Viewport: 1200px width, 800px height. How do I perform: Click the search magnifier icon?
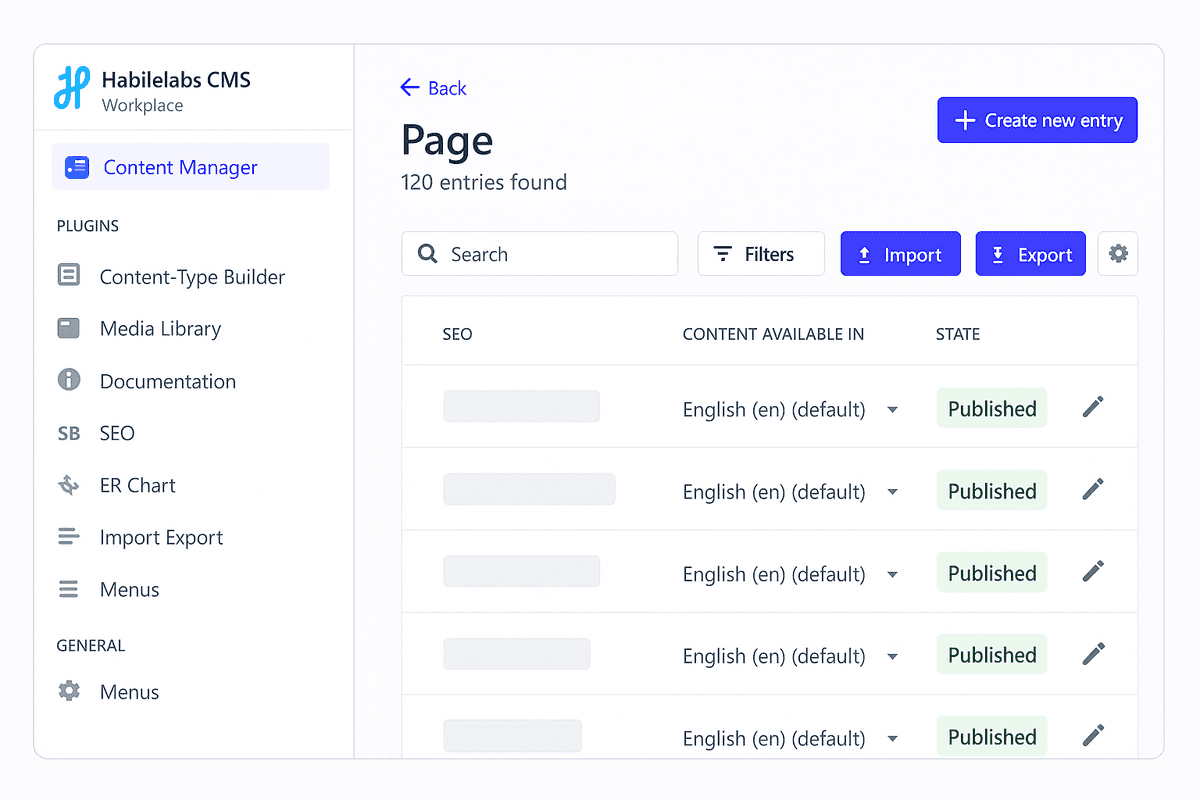pyautogui.click(x=428, y=254)
